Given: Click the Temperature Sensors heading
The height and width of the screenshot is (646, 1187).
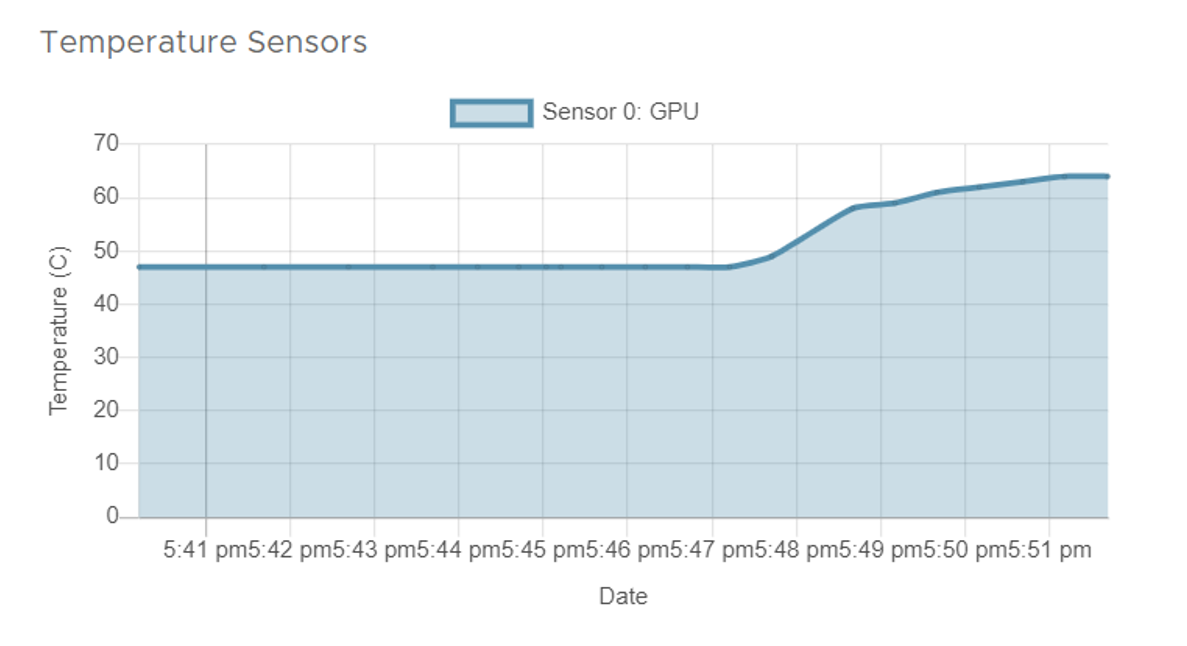Looking at the screenshot, I should pyautogui.click(x=204, y=43).
